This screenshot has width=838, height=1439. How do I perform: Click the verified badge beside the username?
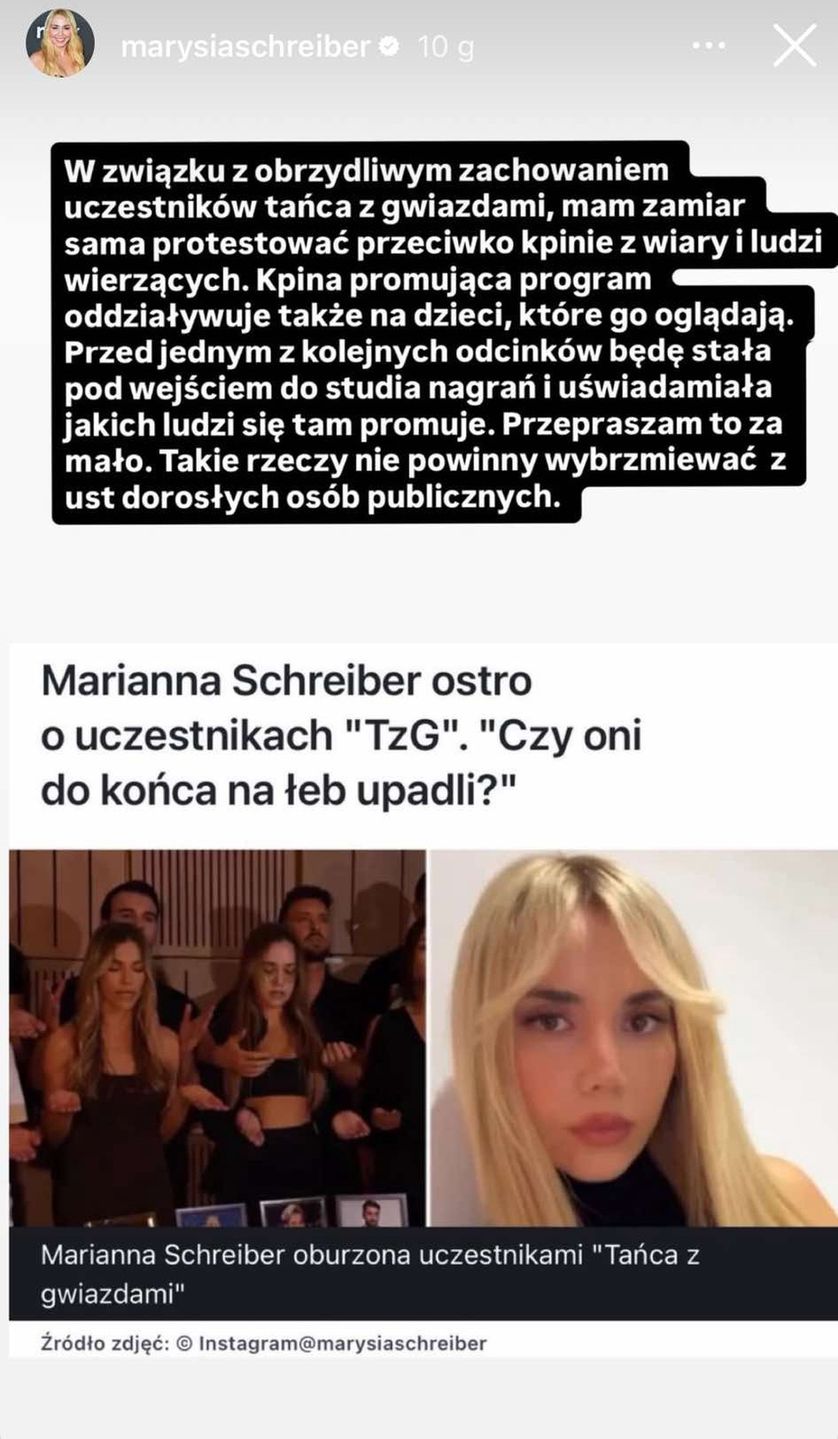tap(392, 46)
